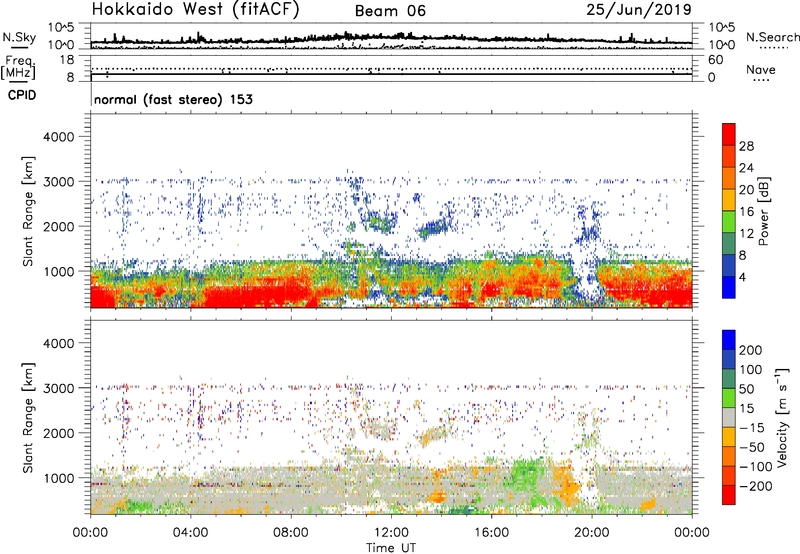Click the '08:00' time tick label
Screen dimensions: 800x554
click(291, 533)
